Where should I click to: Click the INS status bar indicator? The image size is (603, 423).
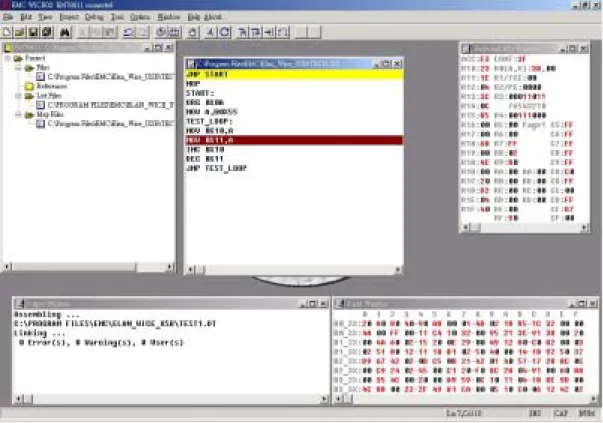tap(535, 414)
